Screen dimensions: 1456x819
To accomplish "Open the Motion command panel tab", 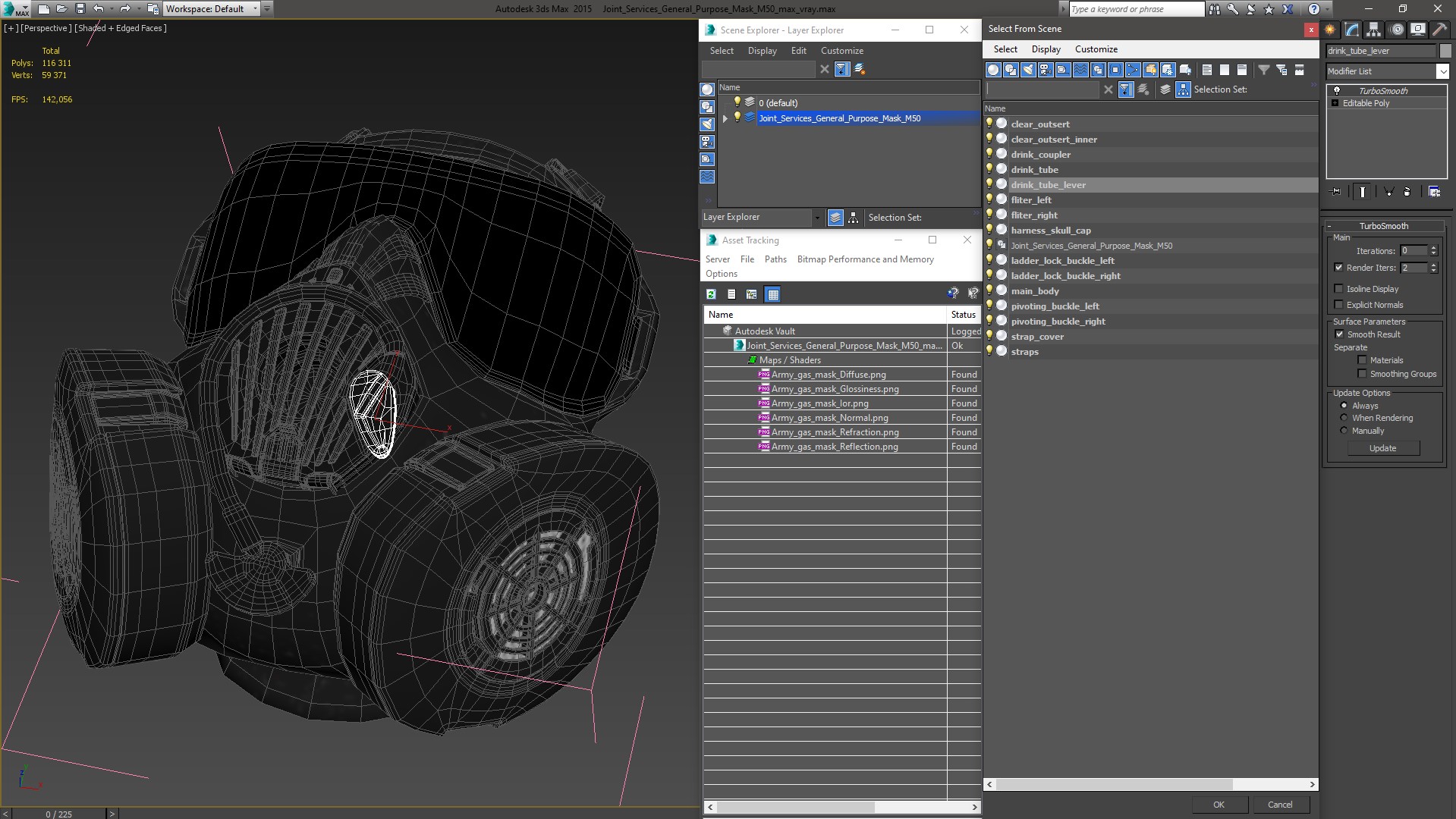I will tap(1396, 30).
